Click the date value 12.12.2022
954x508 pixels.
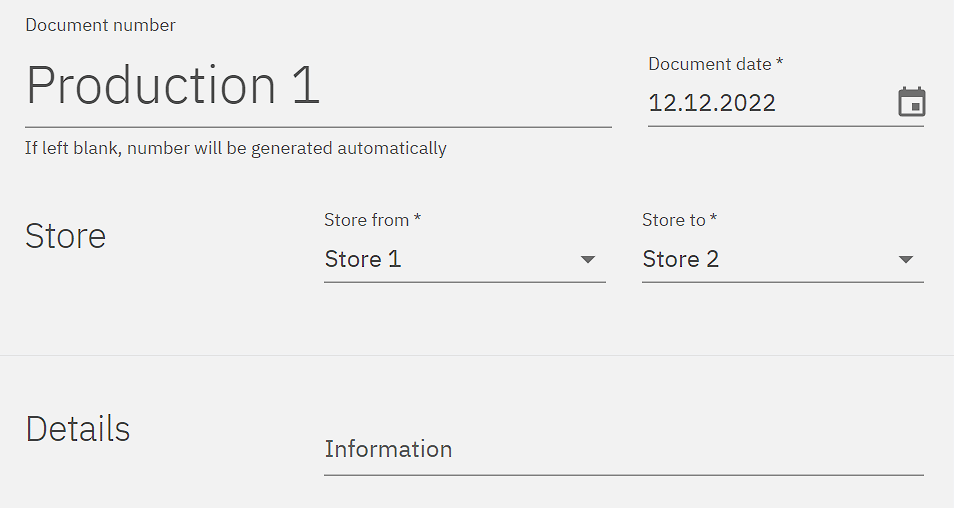pos(712,103)
